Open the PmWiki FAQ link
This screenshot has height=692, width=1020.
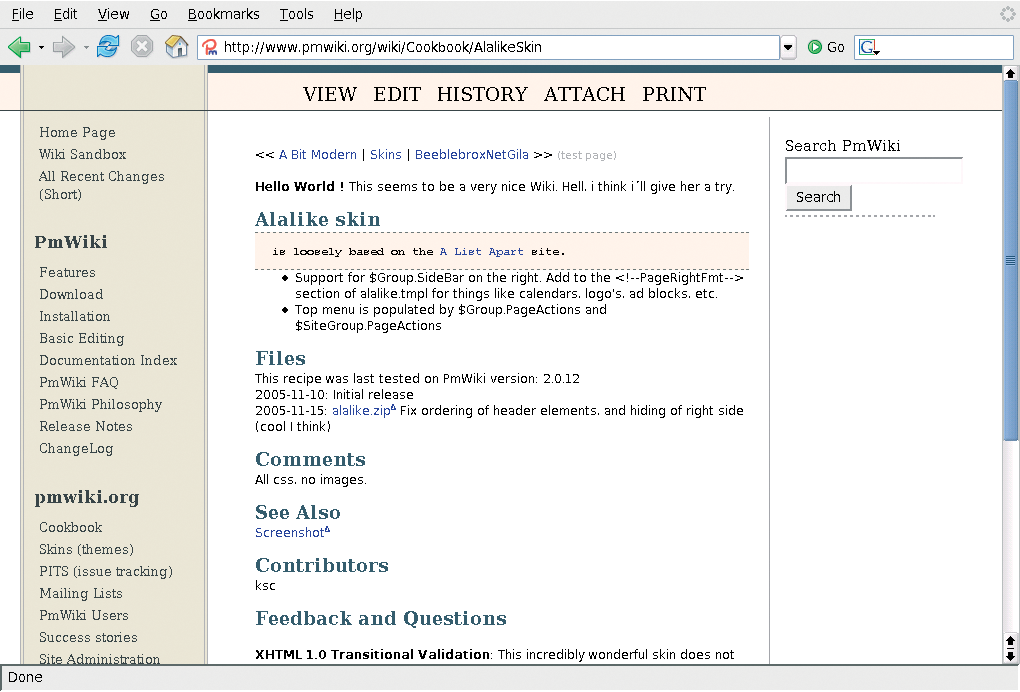pyautogui.click(x=79, y=382)
